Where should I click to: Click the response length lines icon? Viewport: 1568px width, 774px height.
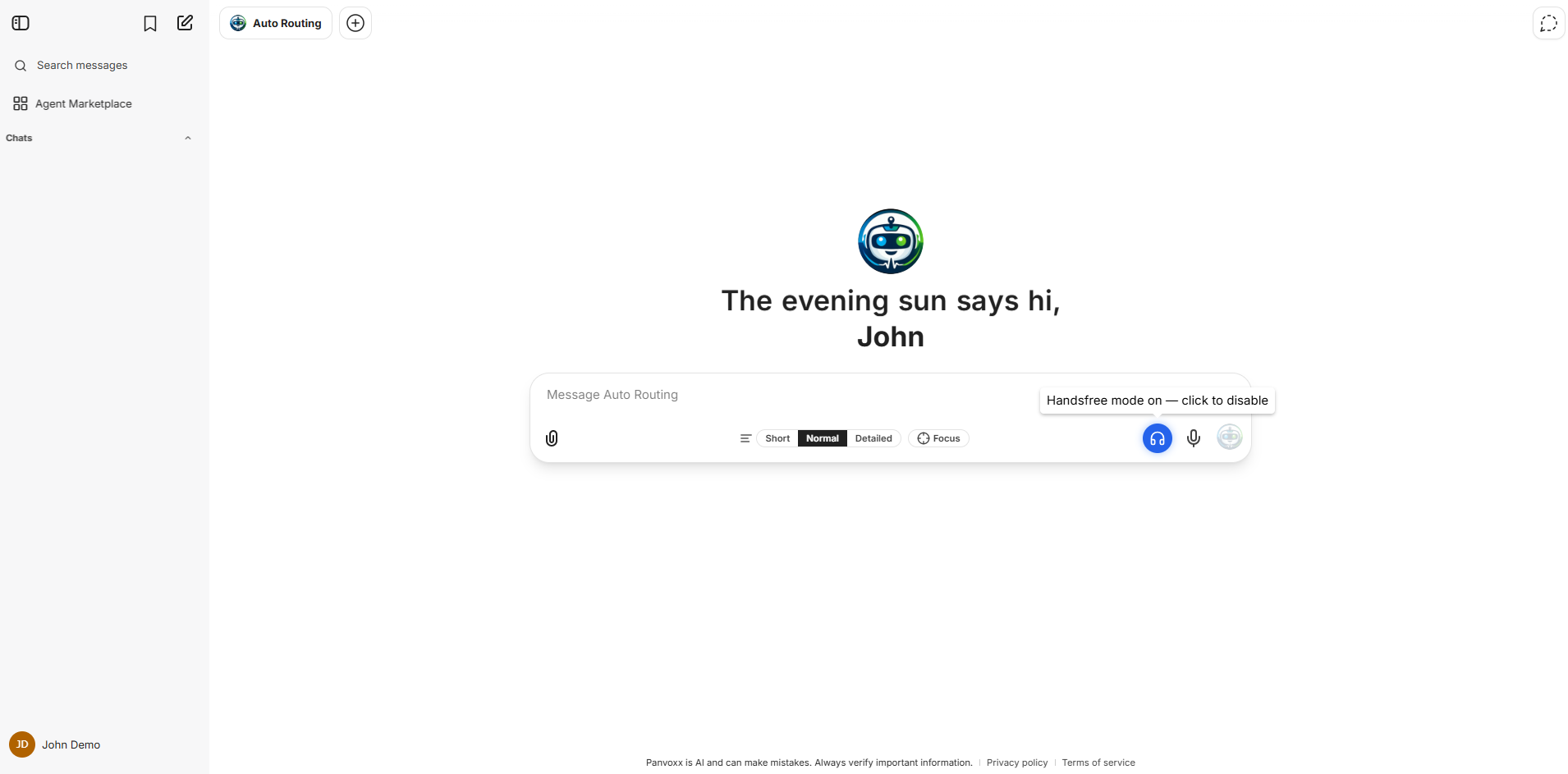pyautogui.click(x=745, y=438)
